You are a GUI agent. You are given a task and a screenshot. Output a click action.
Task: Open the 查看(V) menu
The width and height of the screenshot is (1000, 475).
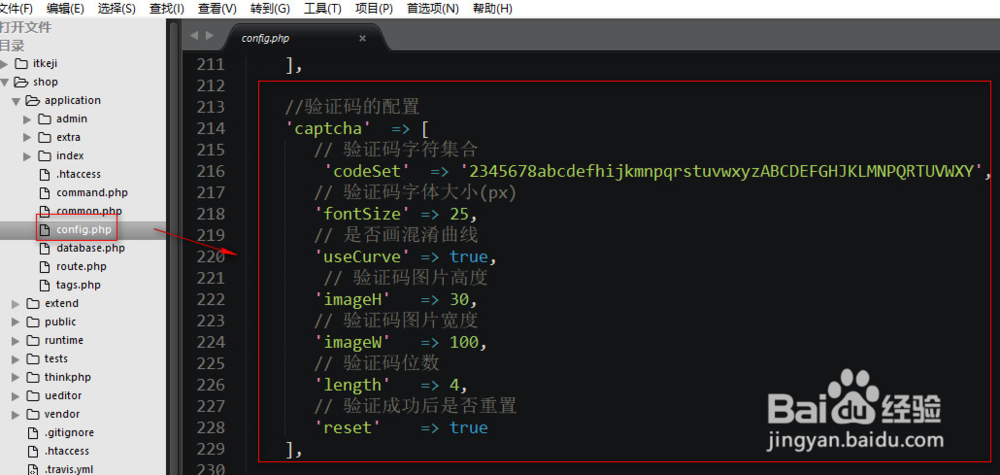pos(217,9)
